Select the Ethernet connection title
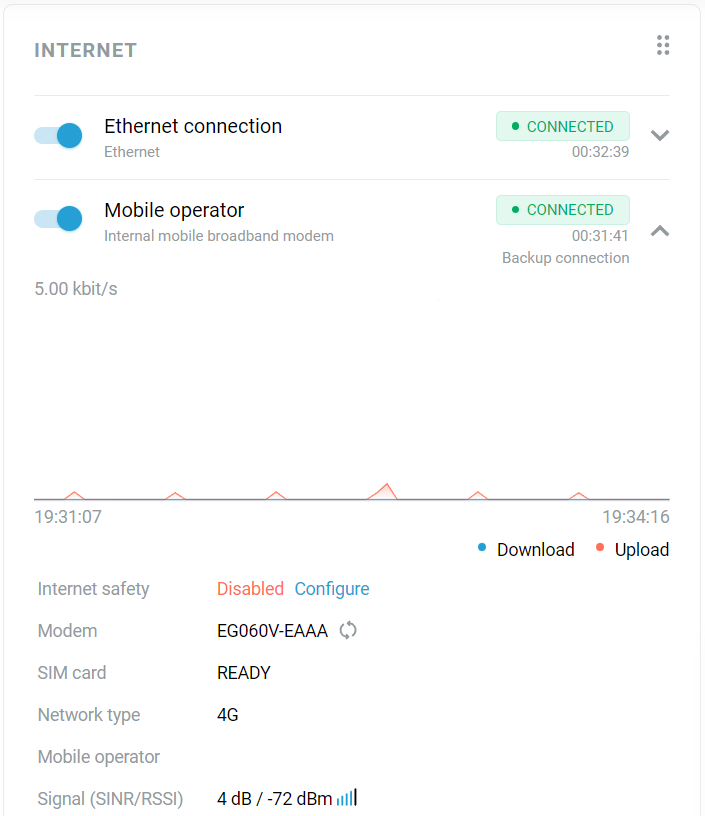705x816 pixels. (x=193, y=126)
